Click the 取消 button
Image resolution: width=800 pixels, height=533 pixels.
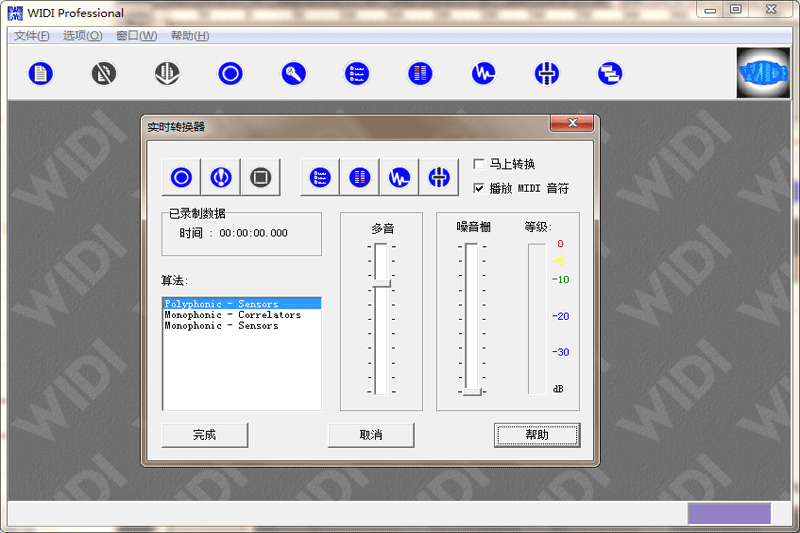371,435
